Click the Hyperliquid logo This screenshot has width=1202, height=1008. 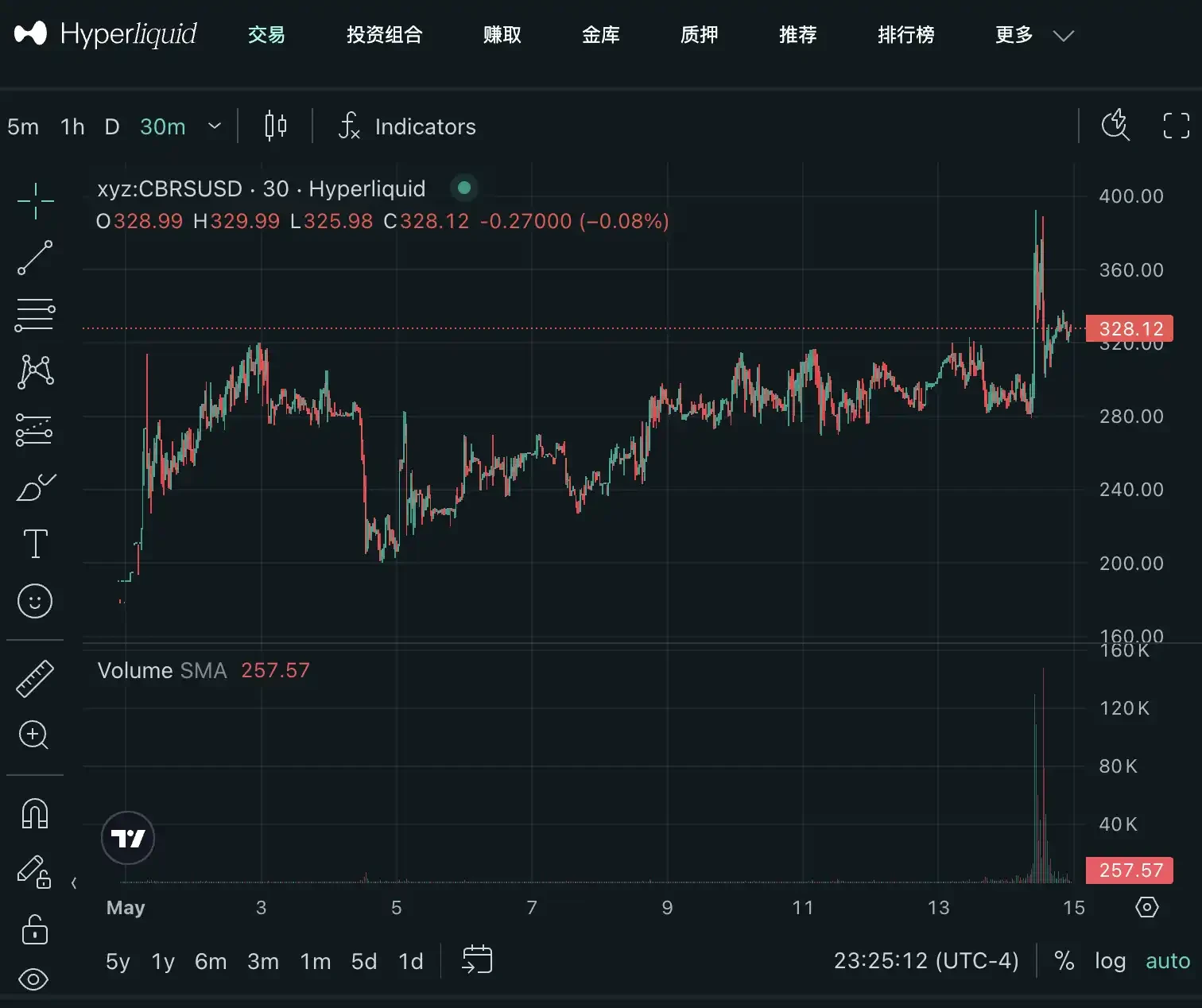point(106,34)
